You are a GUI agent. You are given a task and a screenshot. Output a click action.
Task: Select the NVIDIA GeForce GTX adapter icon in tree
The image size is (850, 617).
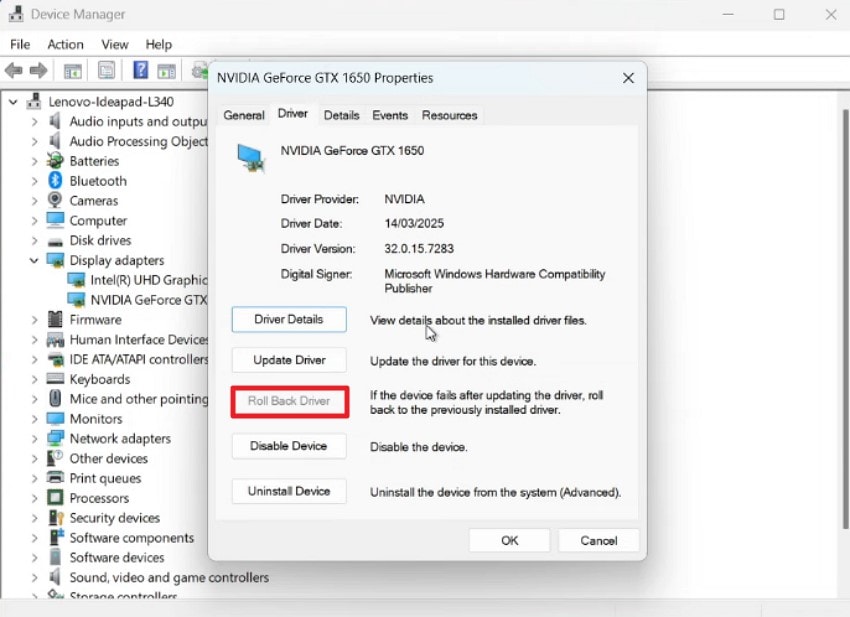(76, 300)
